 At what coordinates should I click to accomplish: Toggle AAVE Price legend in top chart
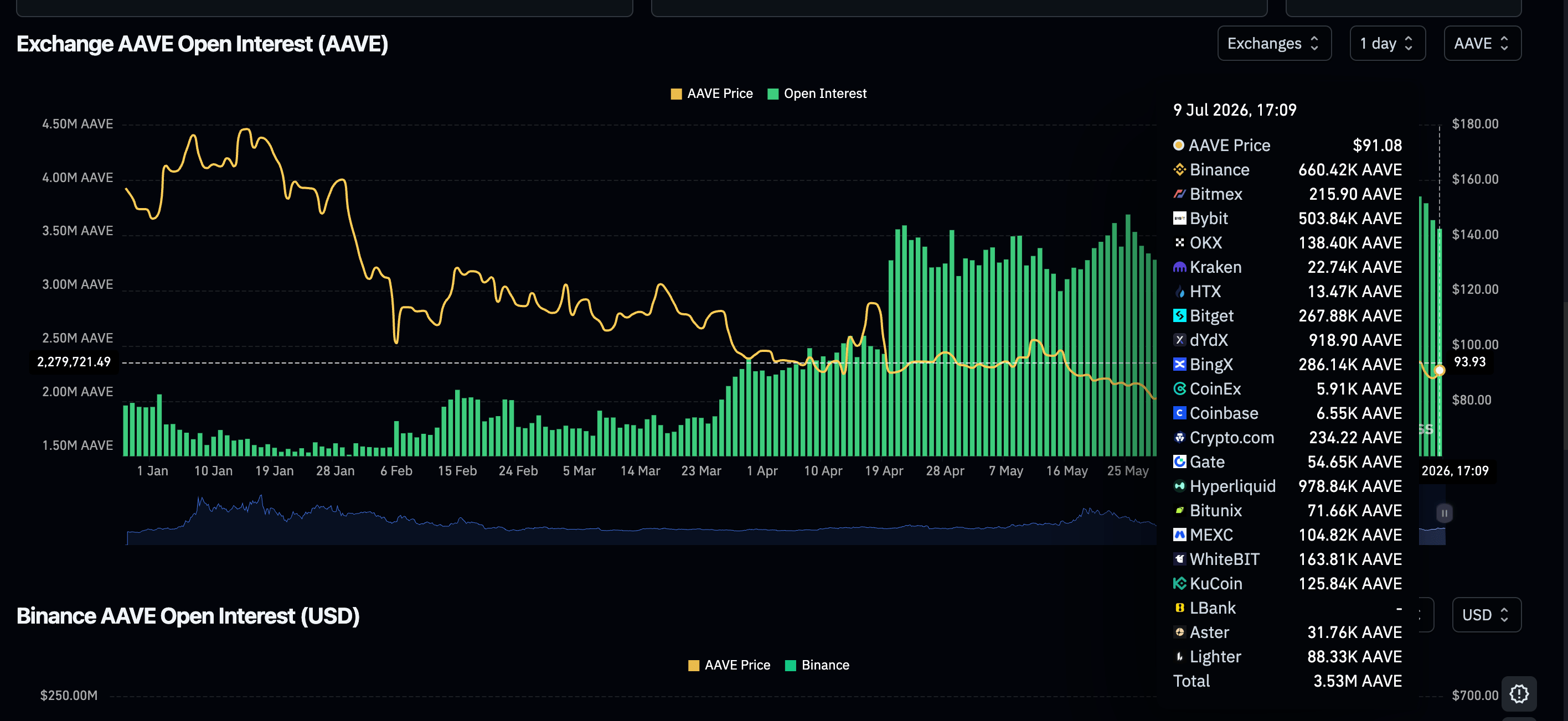[711, 94]
